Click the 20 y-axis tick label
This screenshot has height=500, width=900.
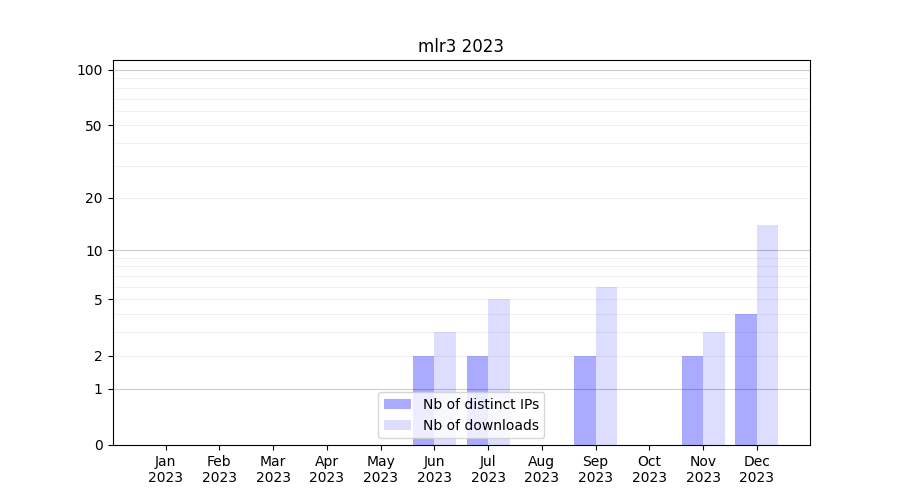[94, 198]
